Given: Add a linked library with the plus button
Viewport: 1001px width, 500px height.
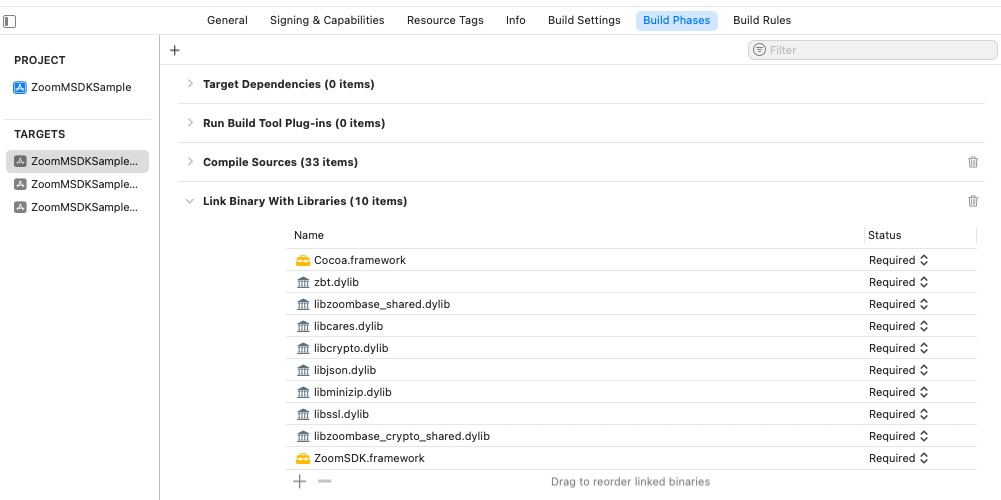Looking at the screenshot, I should 299,481.
